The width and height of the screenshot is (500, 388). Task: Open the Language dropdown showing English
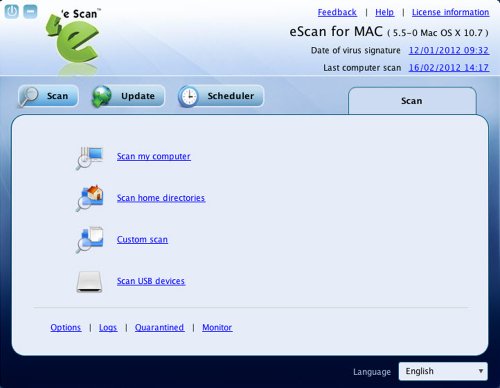click(443, 371)
